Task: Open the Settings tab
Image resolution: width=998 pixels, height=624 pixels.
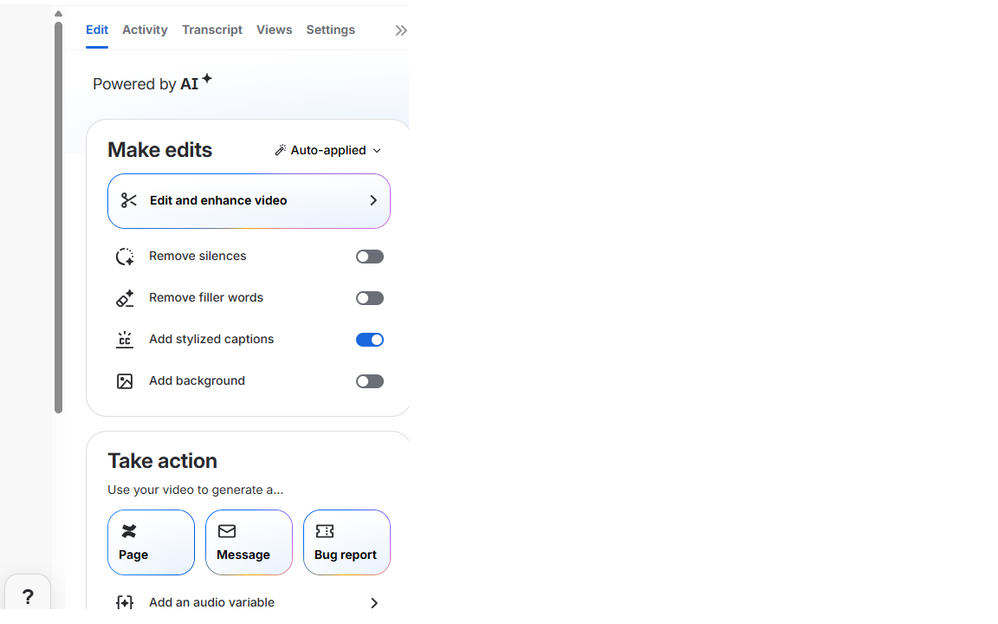Action: click(330, 30)
